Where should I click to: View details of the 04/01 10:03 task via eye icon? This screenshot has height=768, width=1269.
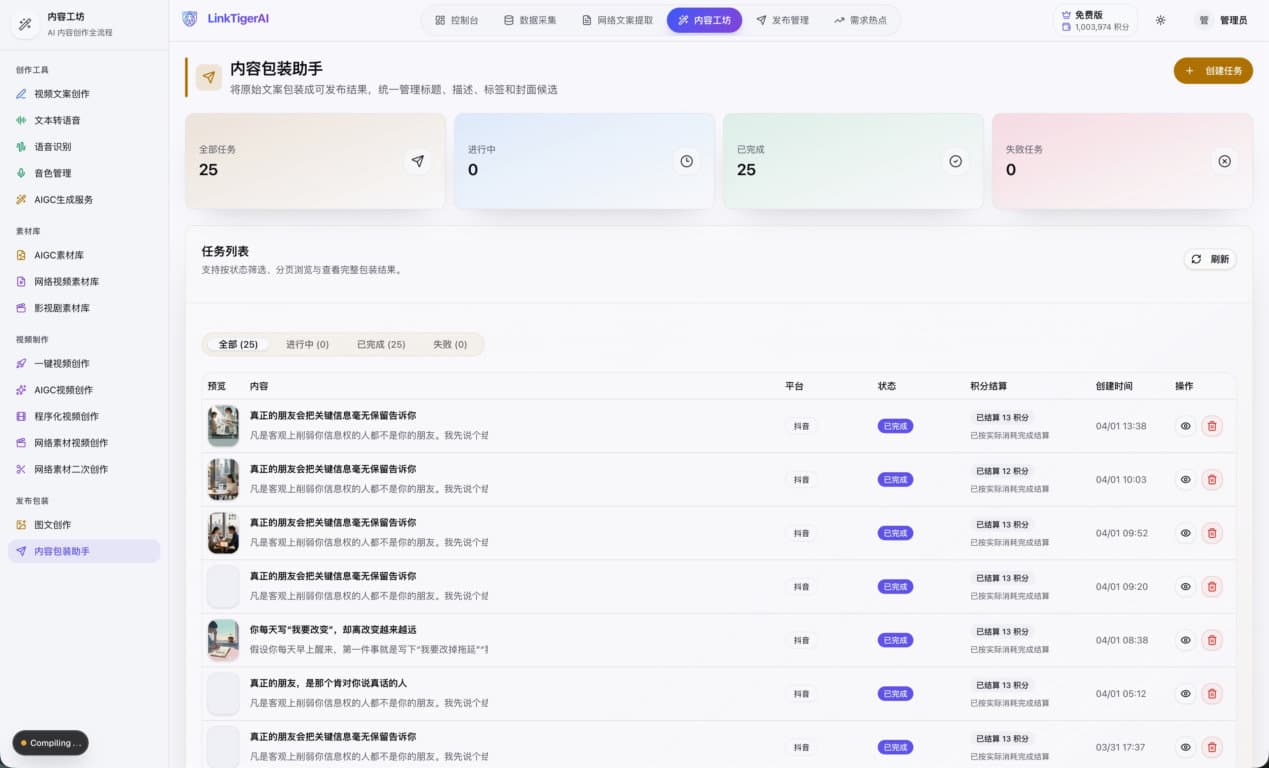[x=1185, y=480]
